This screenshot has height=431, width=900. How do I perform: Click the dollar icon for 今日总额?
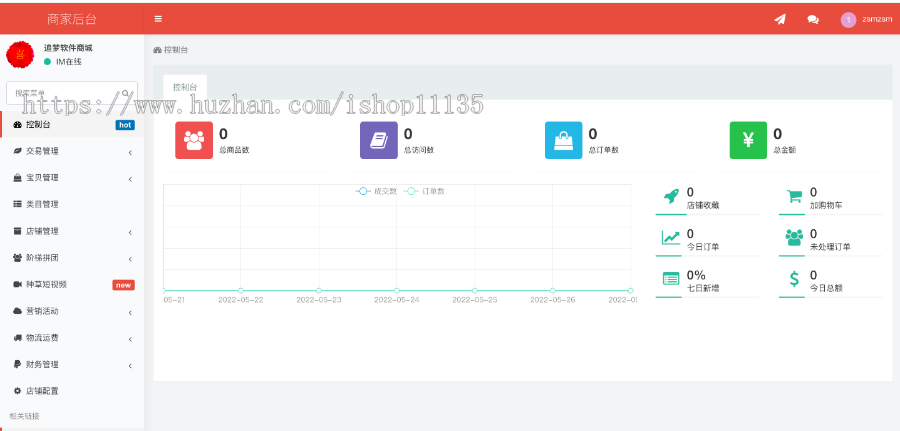[794, 279]
